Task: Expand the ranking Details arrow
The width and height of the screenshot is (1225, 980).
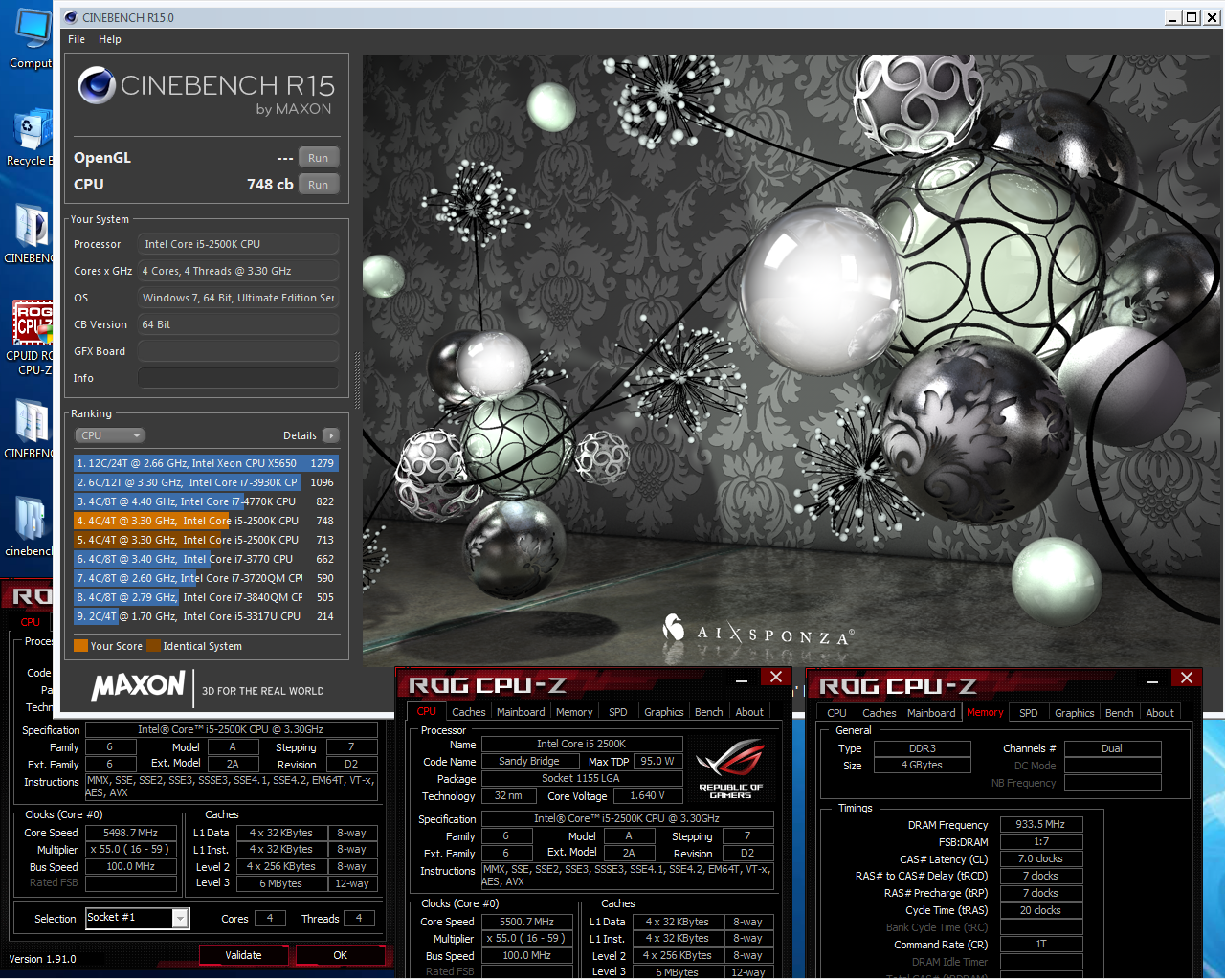Action: (331, 435)
